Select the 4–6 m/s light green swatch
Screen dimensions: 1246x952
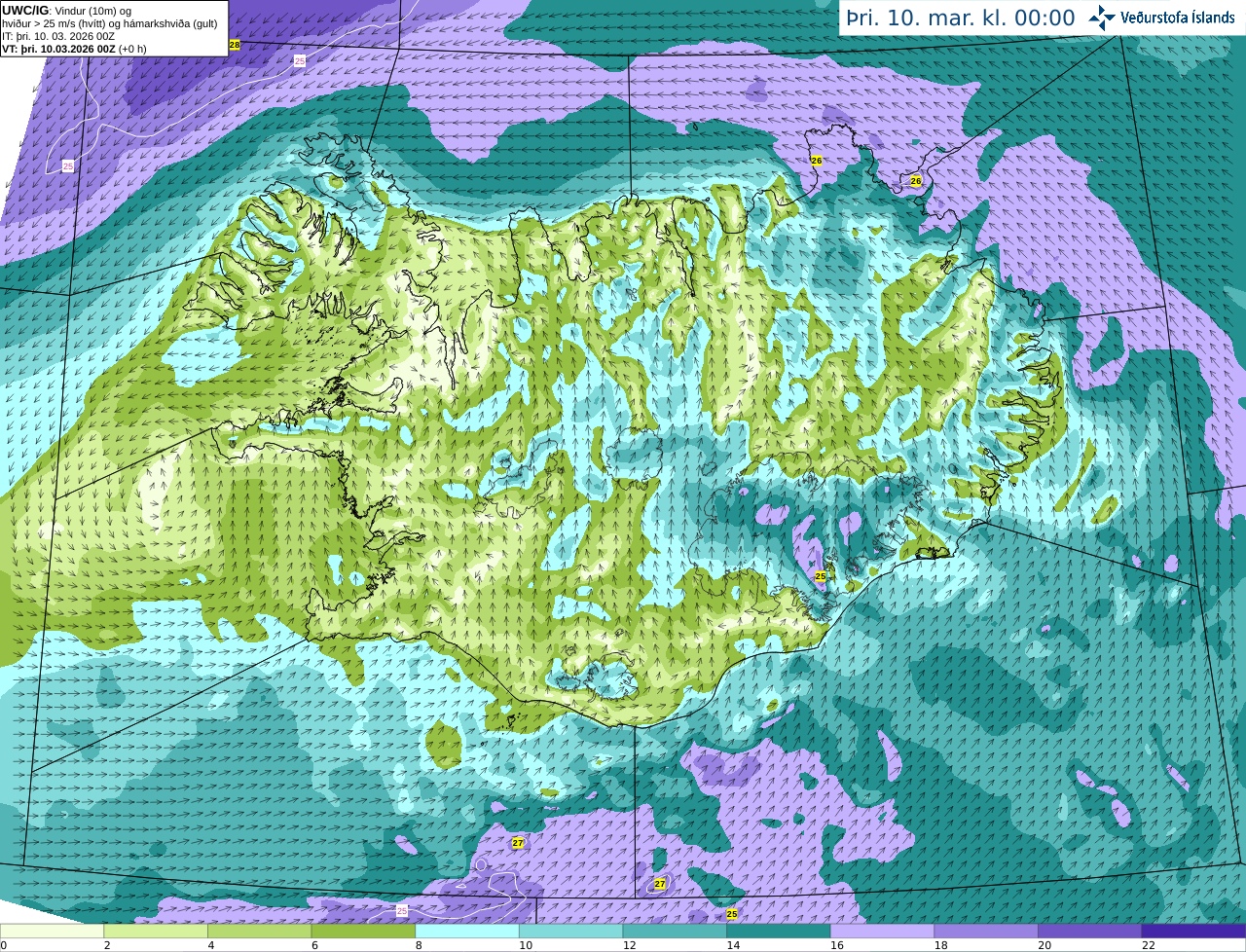pos(259,932)
